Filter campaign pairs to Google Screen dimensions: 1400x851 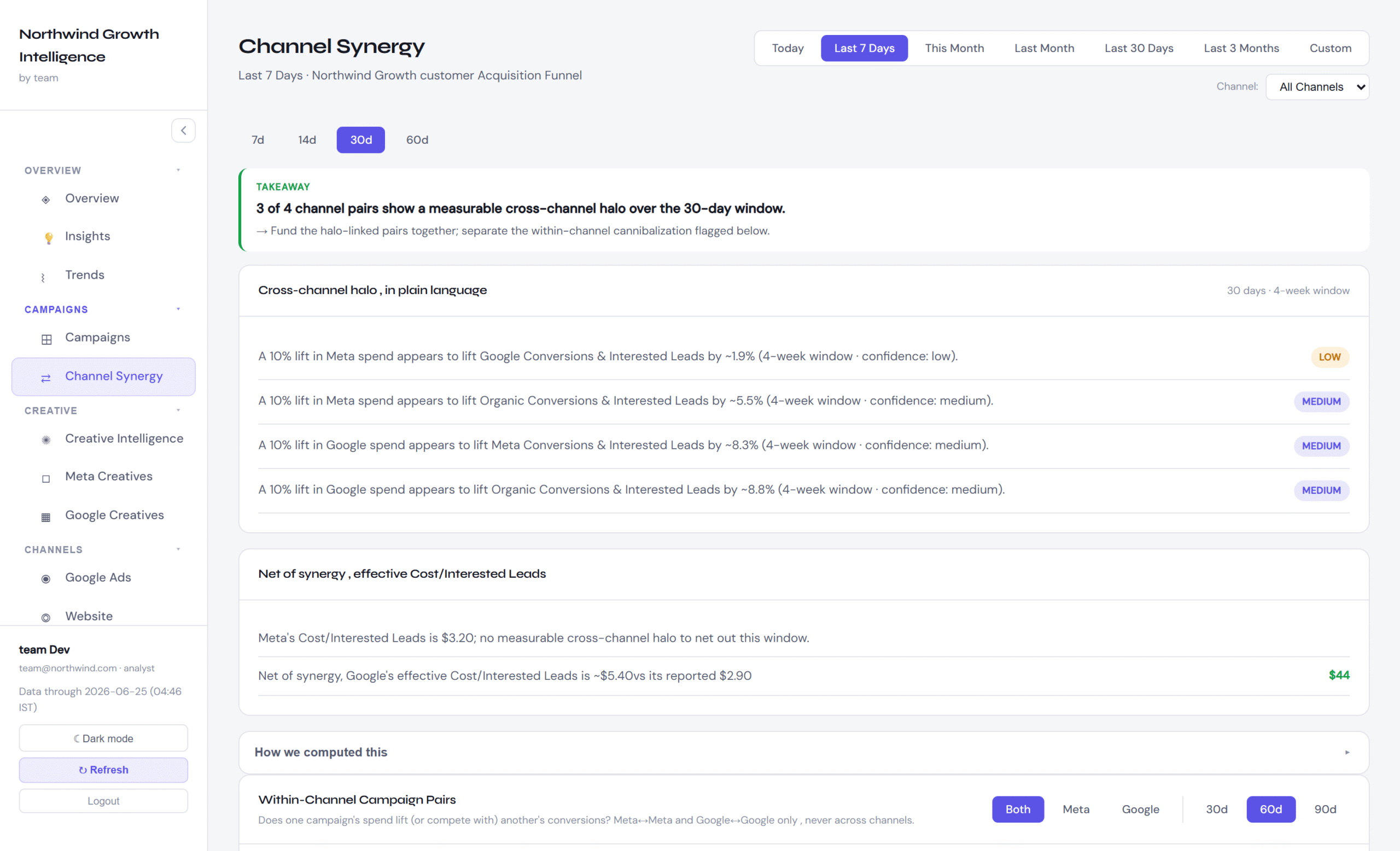click(1140, 809)
